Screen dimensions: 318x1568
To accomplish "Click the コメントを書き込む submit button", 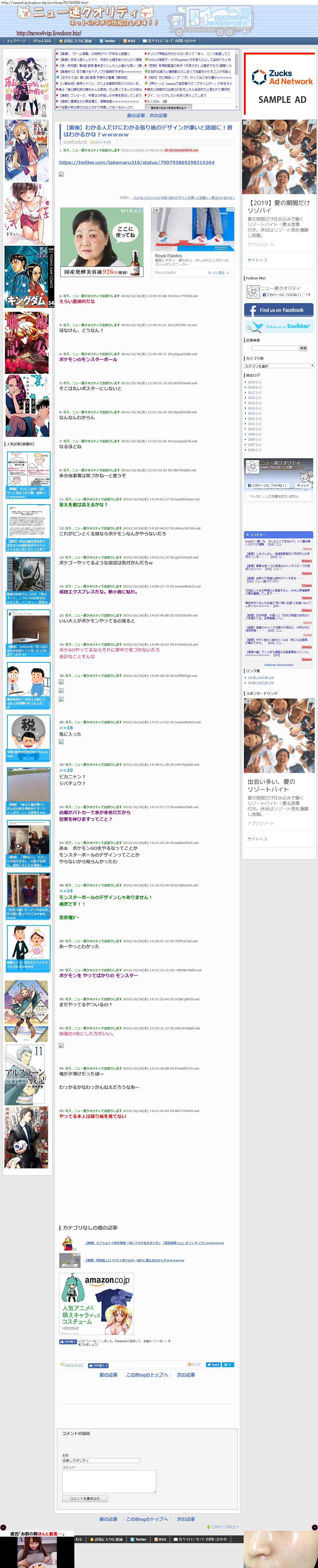I will pyautogui.click(x=85, y=1498).
